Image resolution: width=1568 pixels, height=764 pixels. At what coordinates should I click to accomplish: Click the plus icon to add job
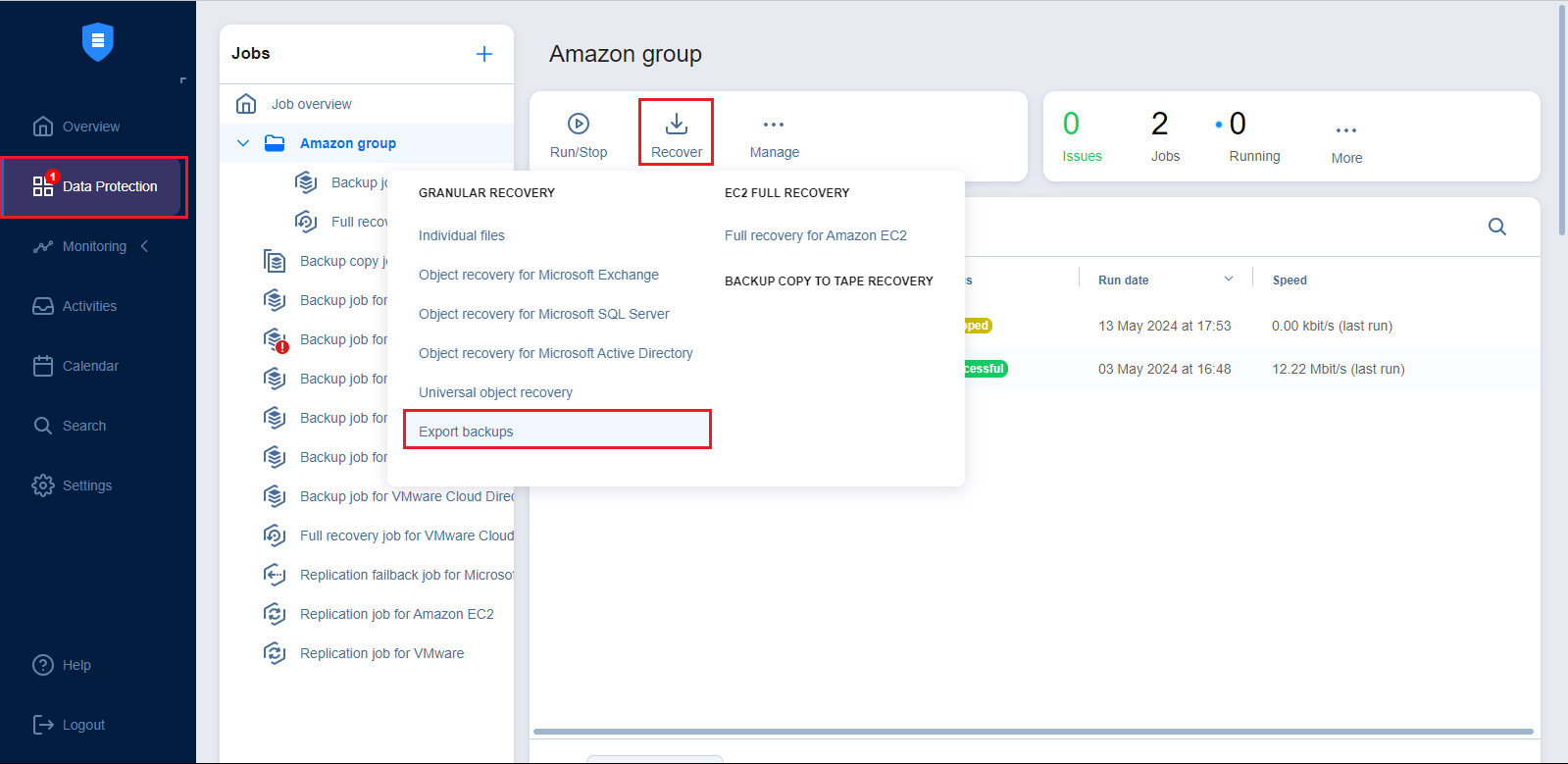point(484,54)
